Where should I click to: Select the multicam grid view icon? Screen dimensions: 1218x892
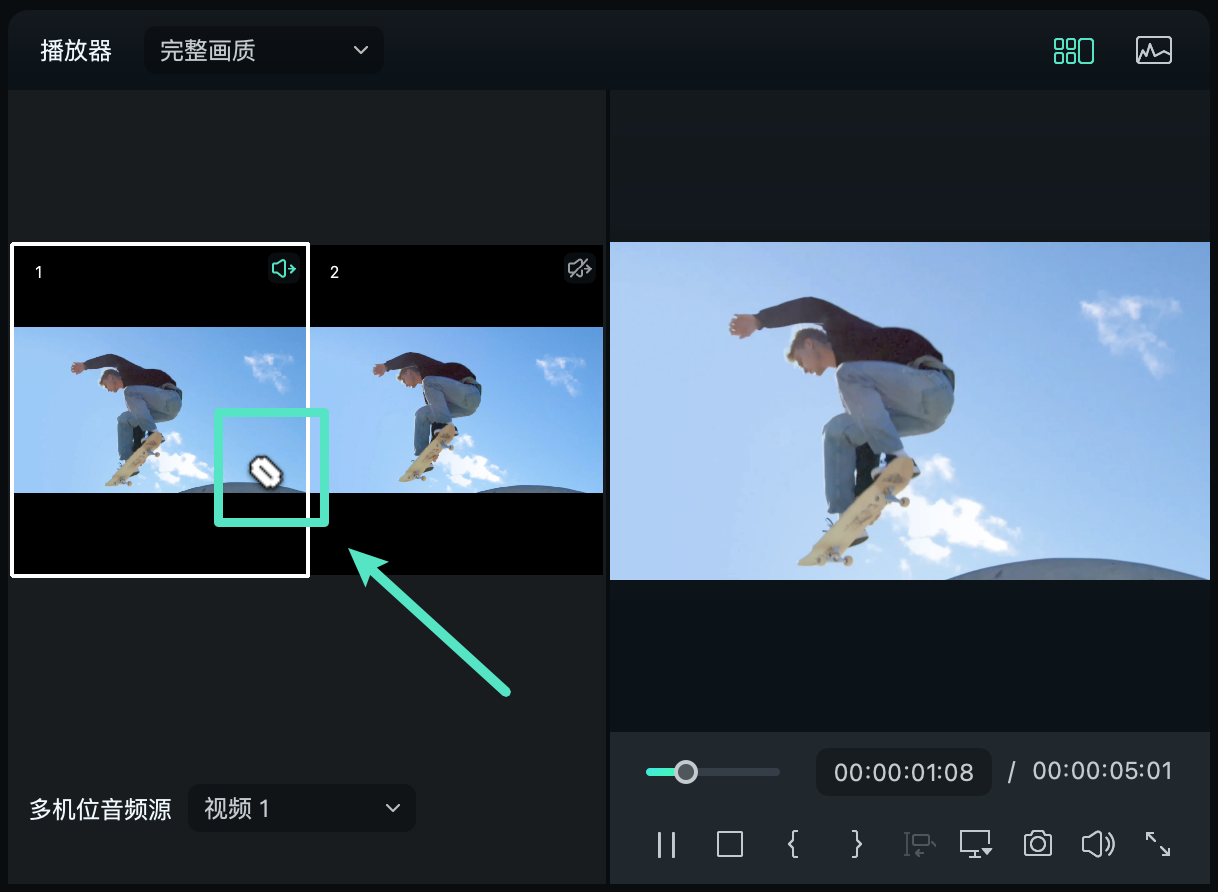pyautogui.click(x=1073, y=49)
